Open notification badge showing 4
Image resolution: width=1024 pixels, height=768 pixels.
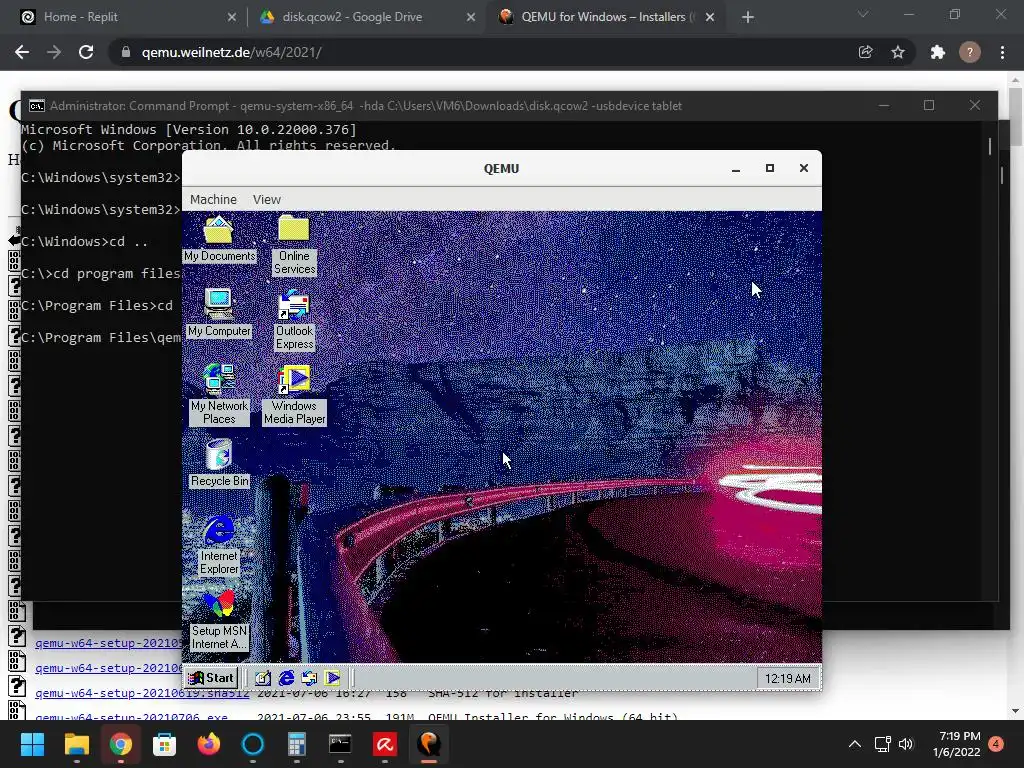[996, 744]
